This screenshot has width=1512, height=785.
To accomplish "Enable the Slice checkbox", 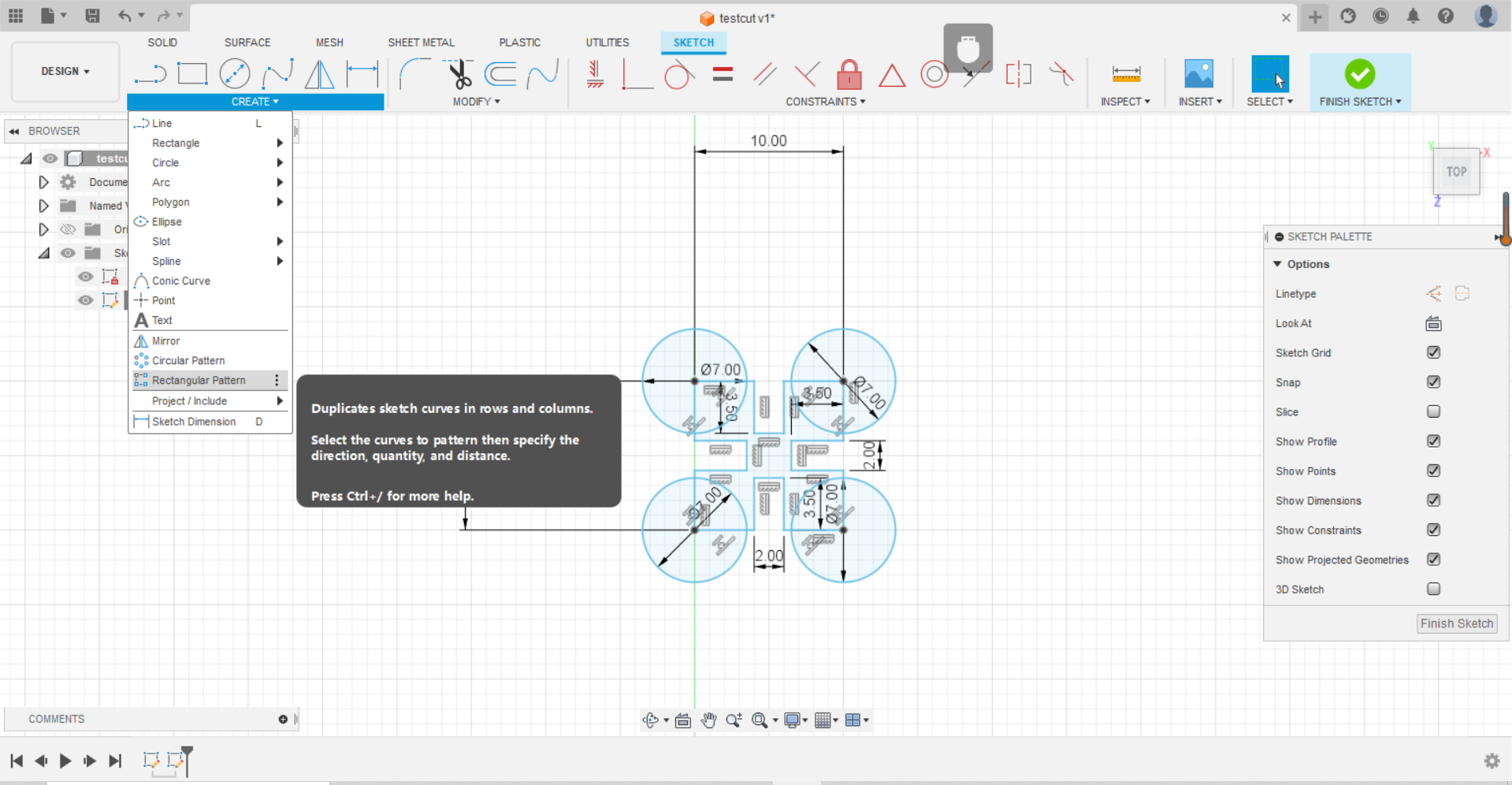I will click(1433, 411).
